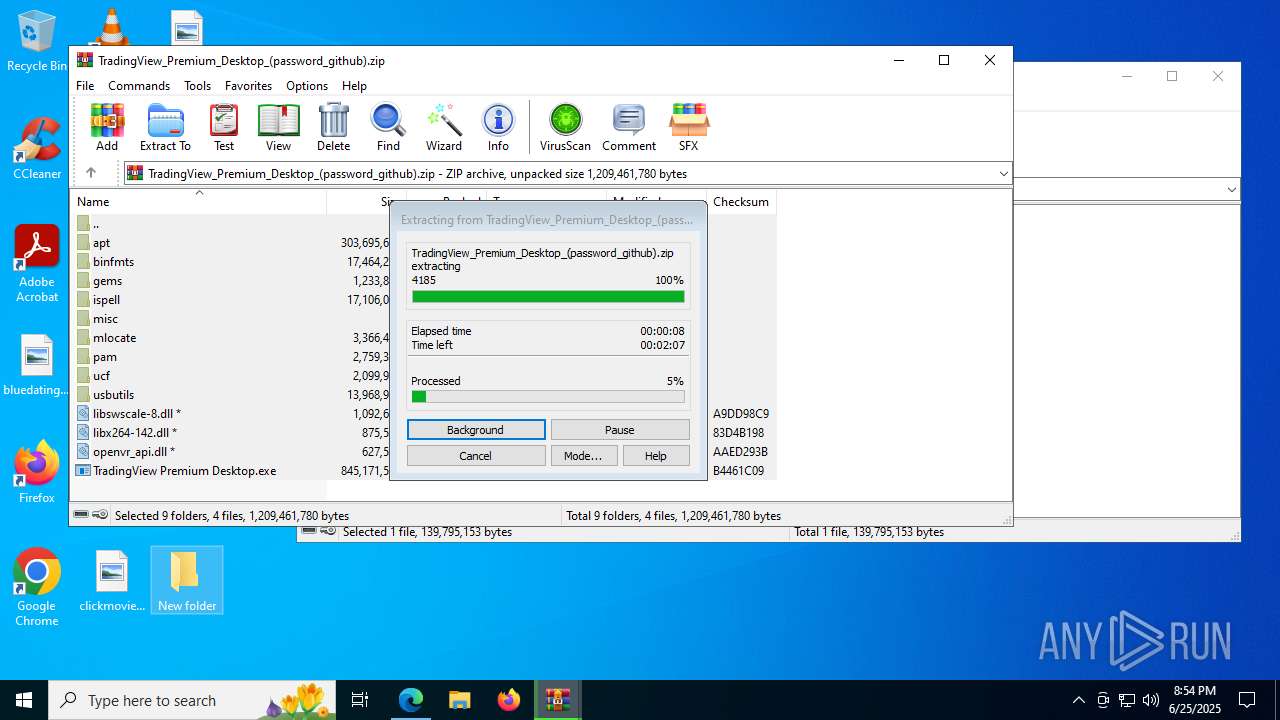
Task: Click the Add toolbar icon in WinRAR
Action: 107,127
